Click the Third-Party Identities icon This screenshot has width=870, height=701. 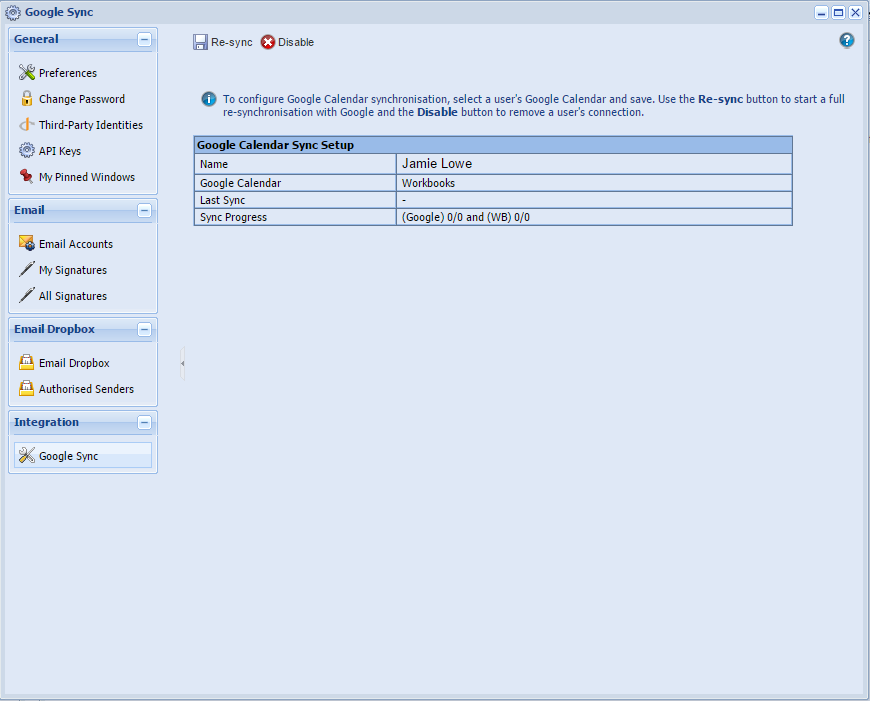click(x=27, y=124)
